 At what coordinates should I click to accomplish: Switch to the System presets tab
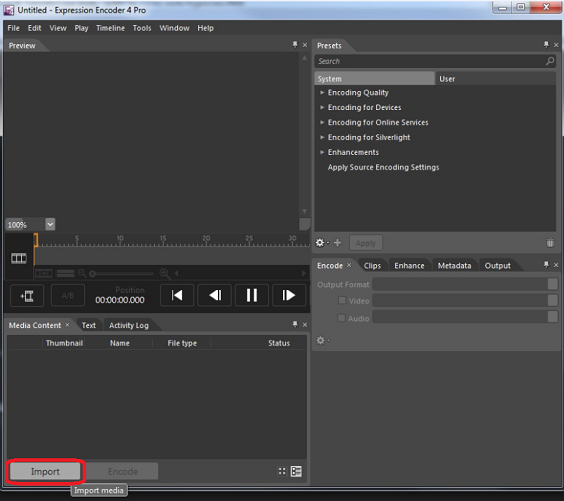[x=374, y=79]
